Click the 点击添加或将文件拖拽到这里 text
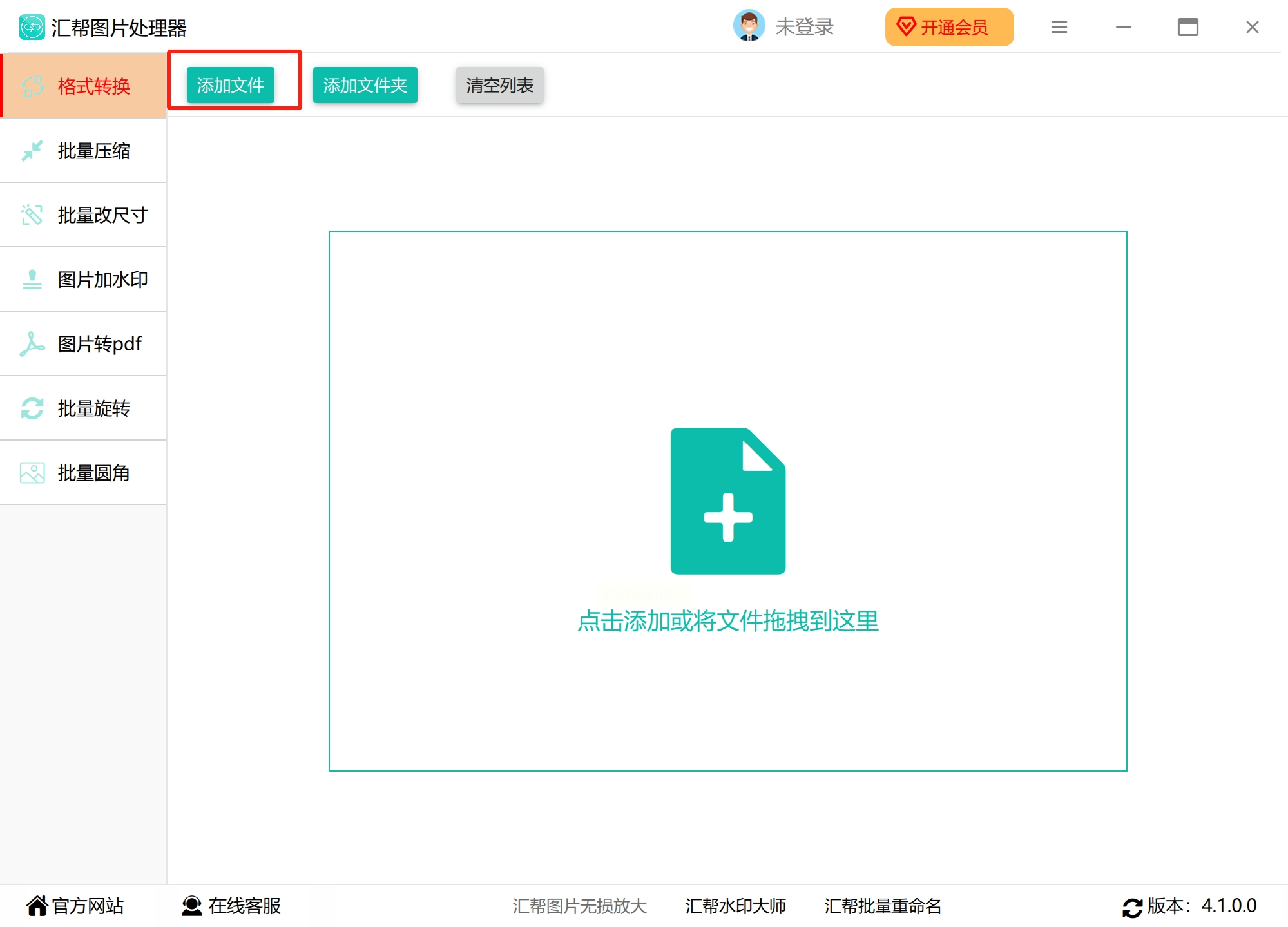Viewport: 1288px width, 927px height. pyautogui.click(x=727, y=621)
